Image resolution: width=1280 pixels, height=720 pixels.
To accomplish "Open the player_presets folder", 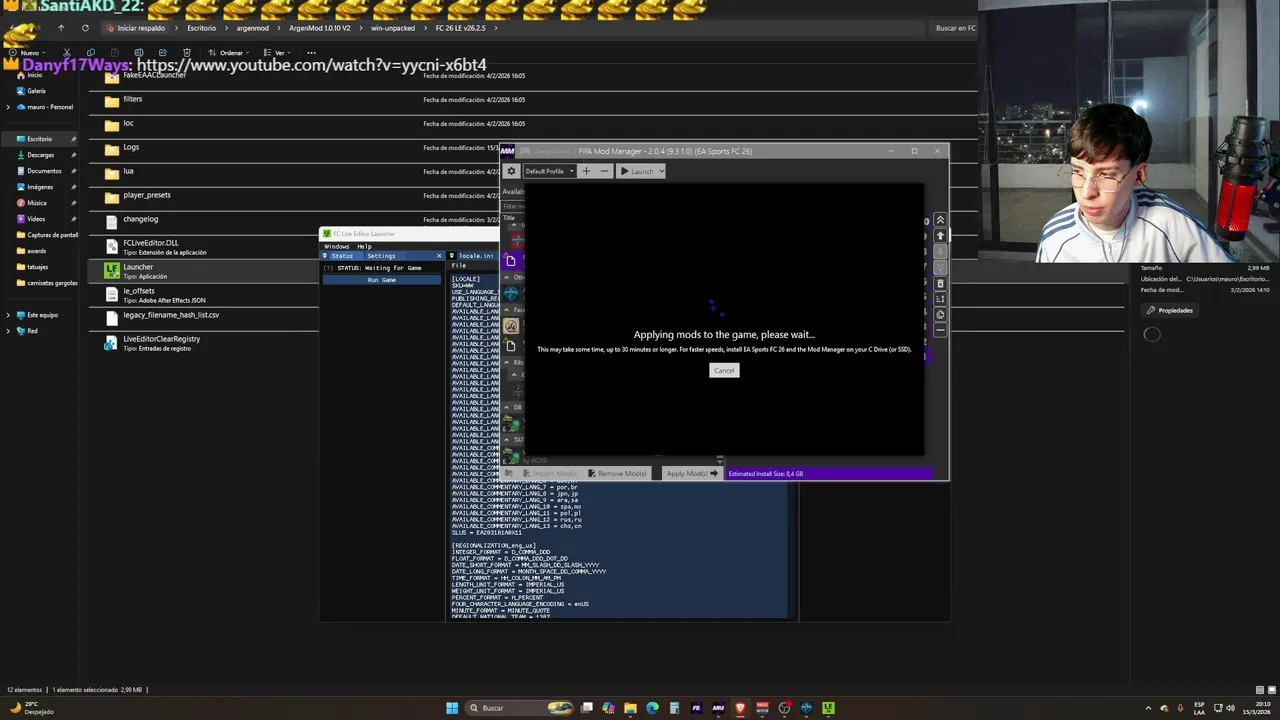I will 146,196.
